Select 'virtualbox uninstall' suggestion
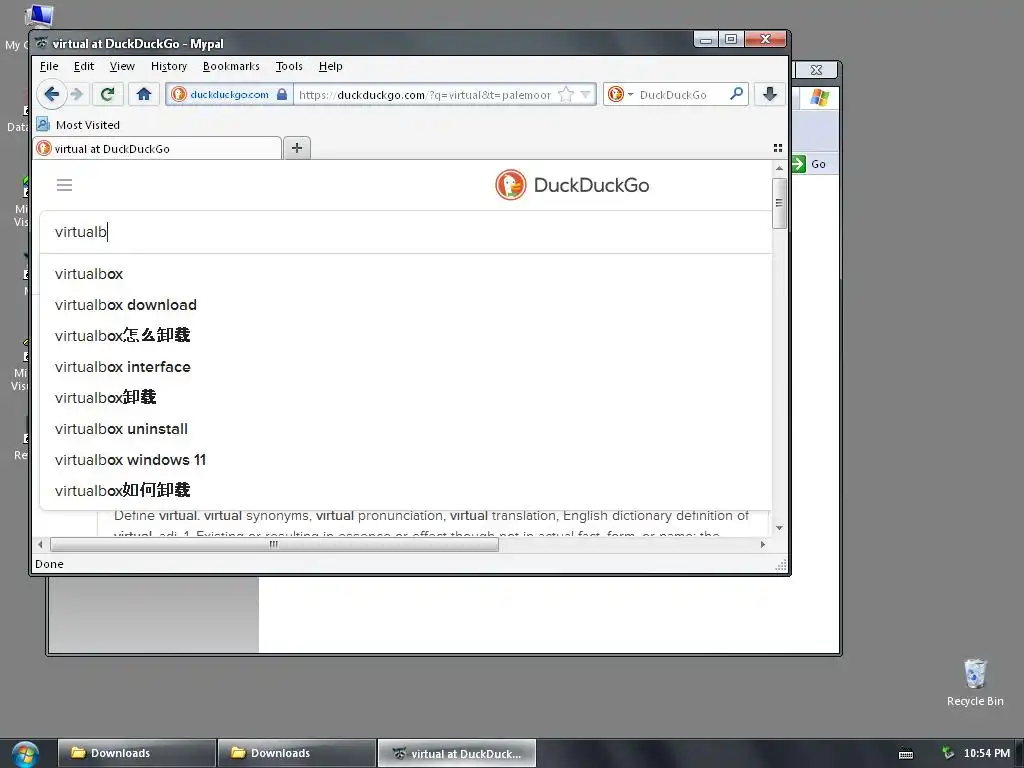Screen dimensions: 1024x768 [405, 429]
